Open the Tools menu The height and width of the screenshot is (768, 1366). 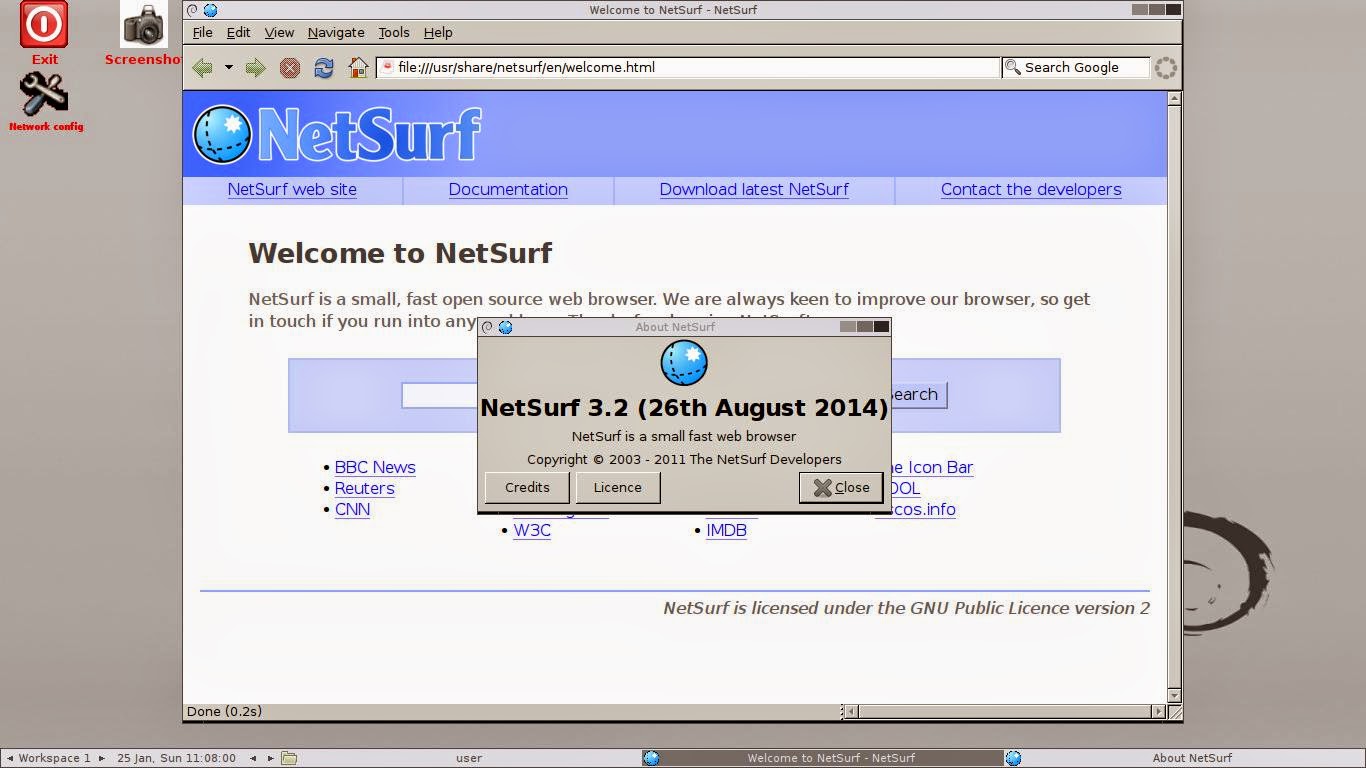394,33
